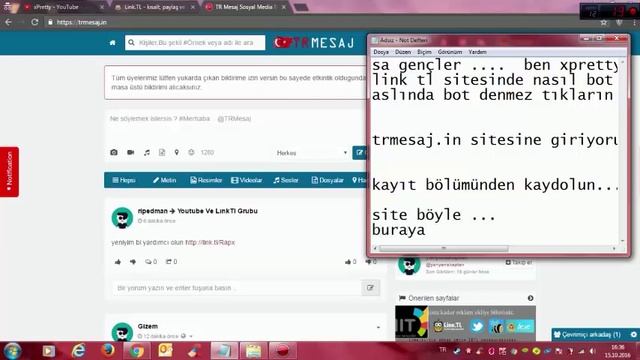Open the Youtube Ve LinkTl Grubu link

pyautogui.click(x=217, y=211)
